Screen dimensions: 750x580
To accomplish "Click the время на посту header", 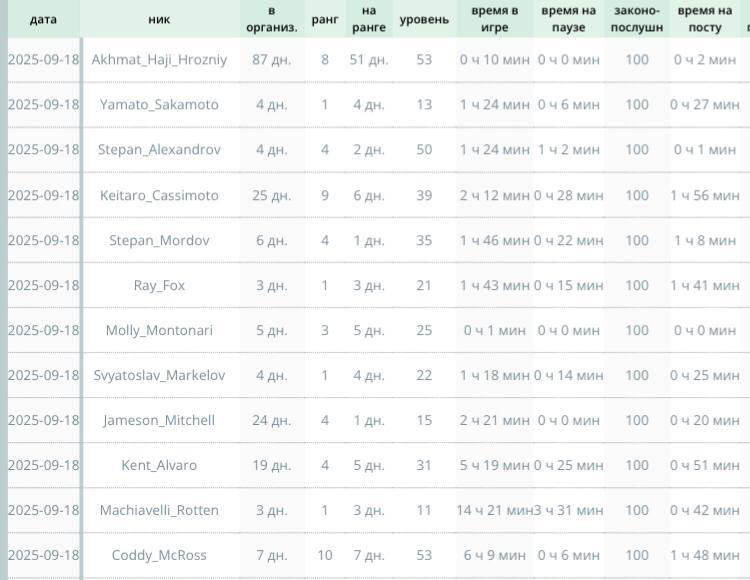I will tap(705, 19).
